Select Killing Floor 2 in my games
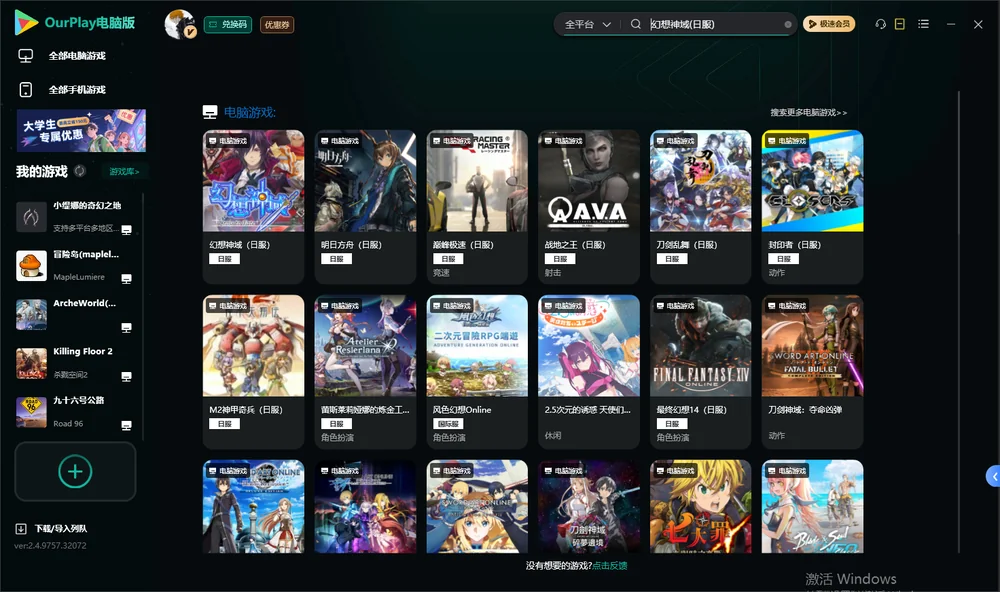Image resolution: width=1000 pixels, height=592 pixels. click(x=73, y=363)
